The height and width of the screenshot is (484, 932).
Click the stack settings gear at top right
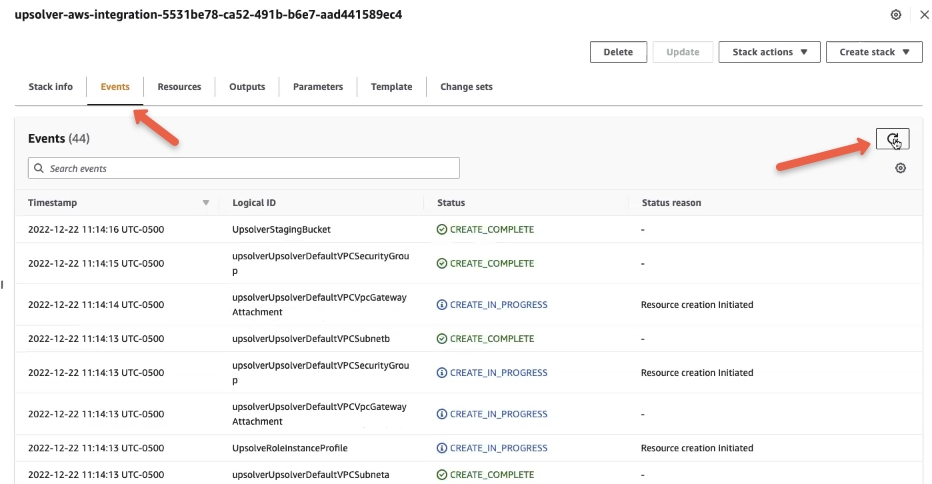click(896, 15)
